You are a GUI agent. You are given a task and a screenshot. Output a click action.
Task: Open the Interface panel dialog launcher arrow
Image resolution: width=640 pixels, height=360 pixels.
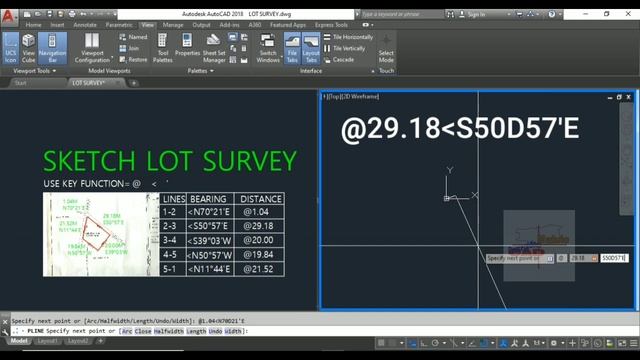pos(373,71)
